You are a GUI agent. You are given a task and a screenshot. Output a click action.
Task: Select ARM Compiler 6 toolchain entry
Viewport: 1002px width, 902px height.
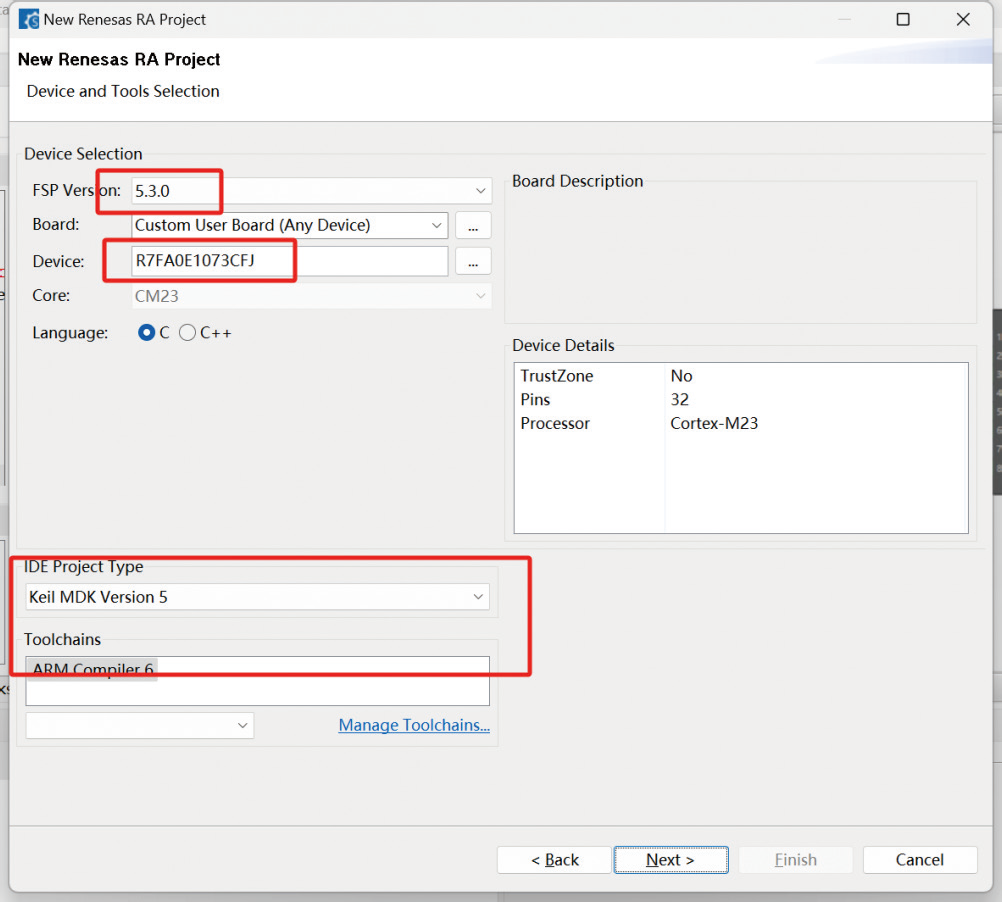(x=93, y=669)
